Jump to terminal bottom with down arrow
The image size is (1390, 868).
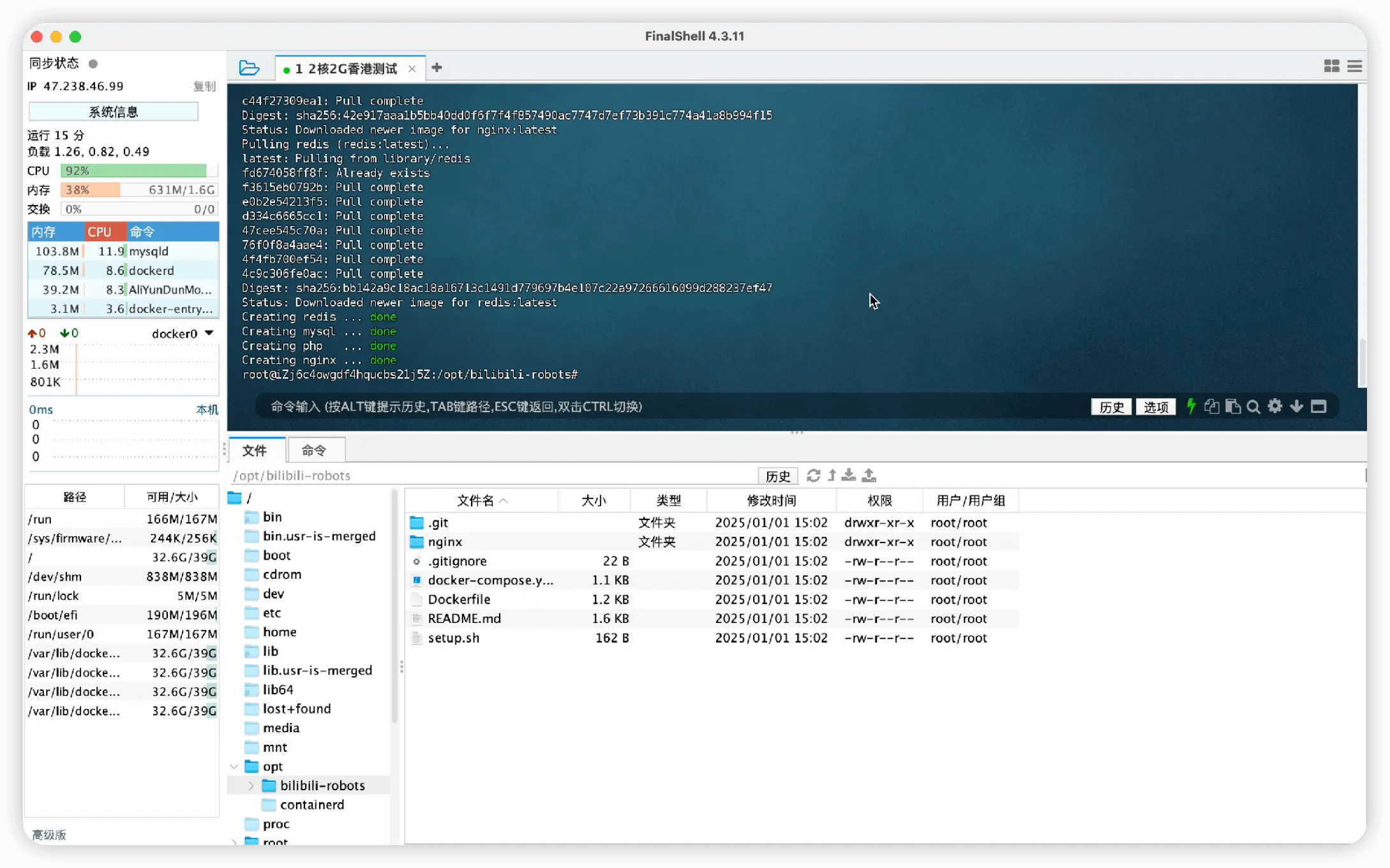[1296, 407]
